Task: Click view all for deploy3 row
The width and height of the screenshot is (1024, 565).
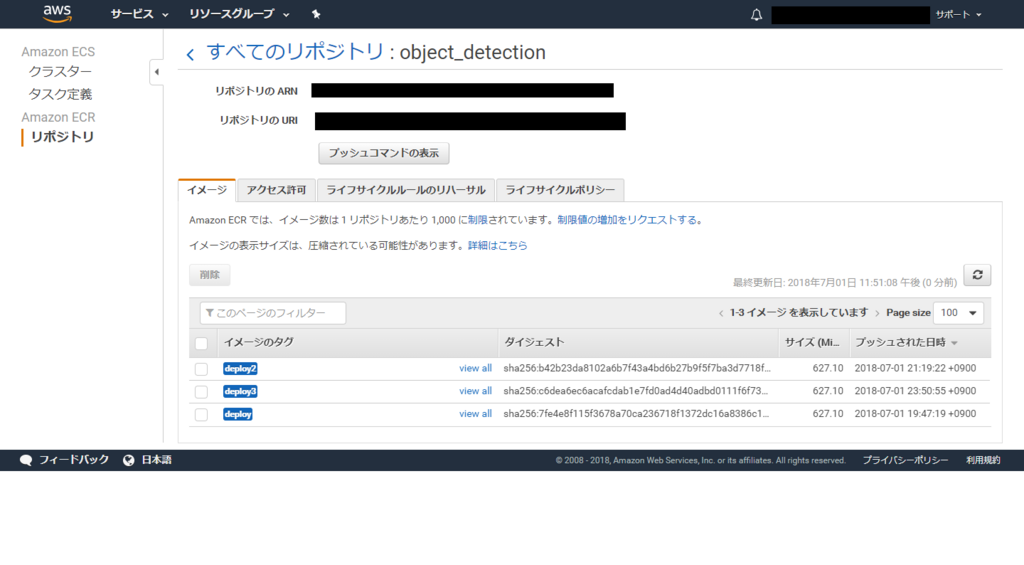Action: tap(475, 391)
